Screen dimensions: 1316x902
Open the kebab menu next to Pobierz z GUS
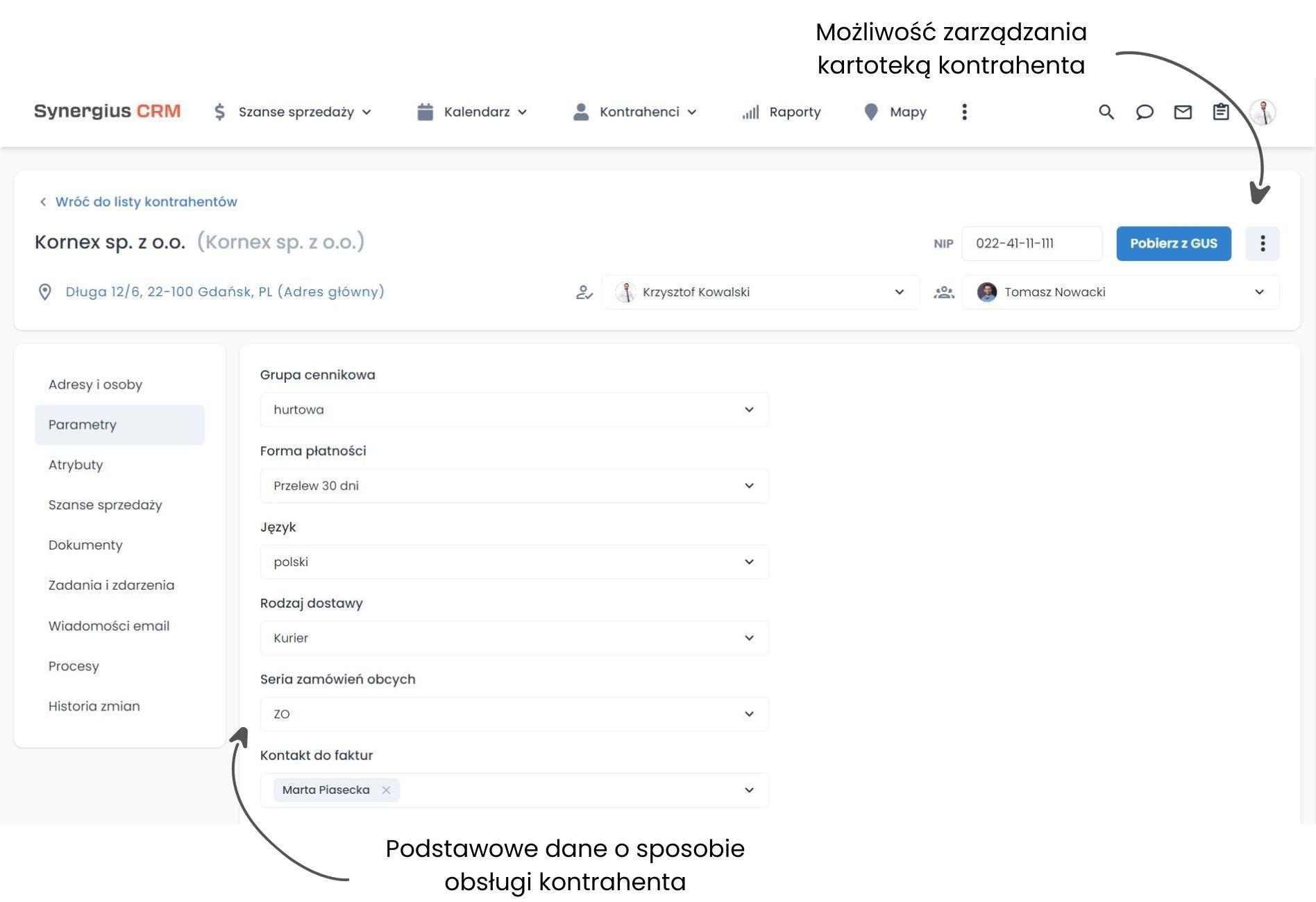[x=1263, y=244]
